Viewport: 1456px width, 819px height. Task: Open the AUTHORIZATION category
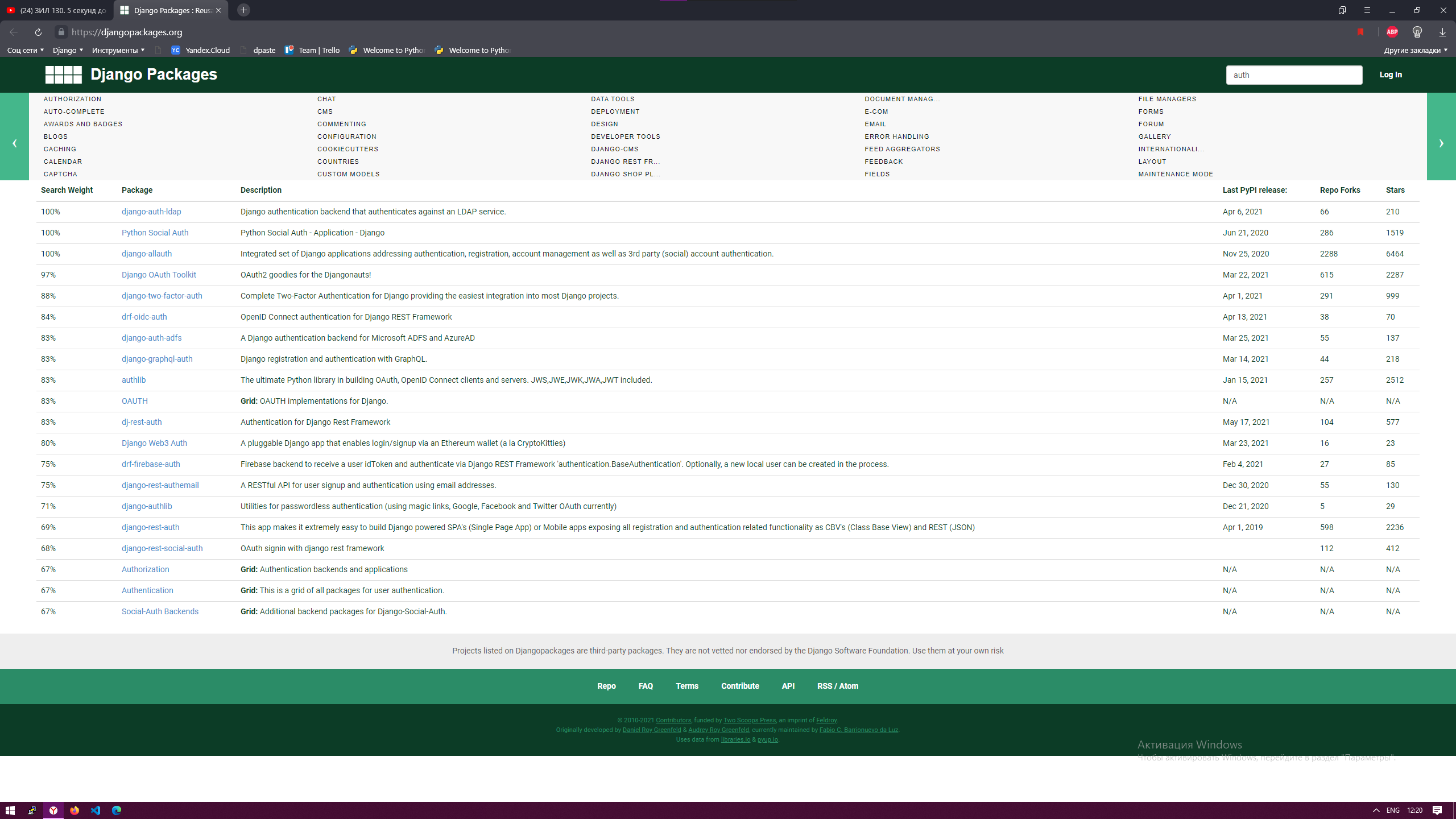pos(72,99)
